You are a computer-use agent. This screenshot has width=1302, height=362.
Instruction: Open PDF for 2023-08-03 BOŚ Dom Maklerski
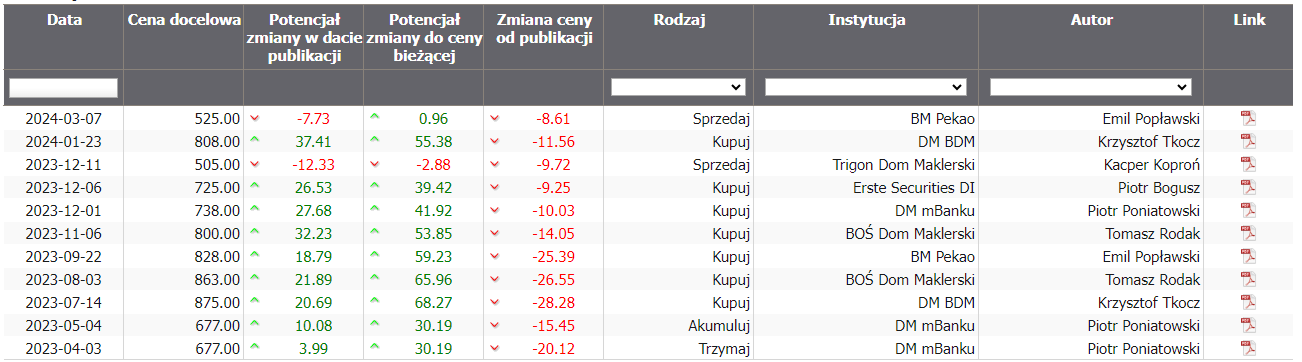coord(1248,279)
